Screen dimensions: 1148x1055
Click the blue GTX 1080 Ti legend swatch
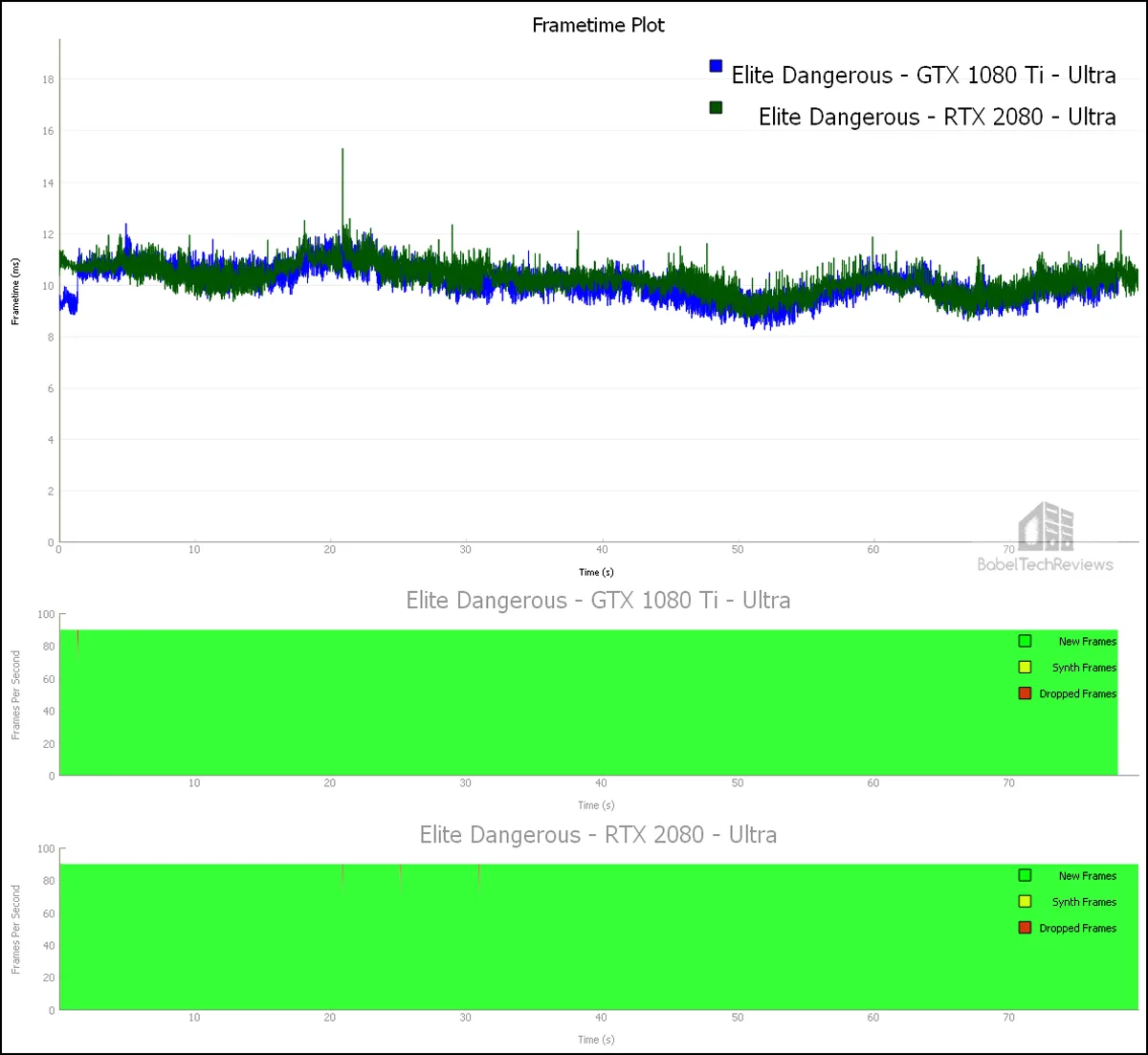click(x=716, y=66)
